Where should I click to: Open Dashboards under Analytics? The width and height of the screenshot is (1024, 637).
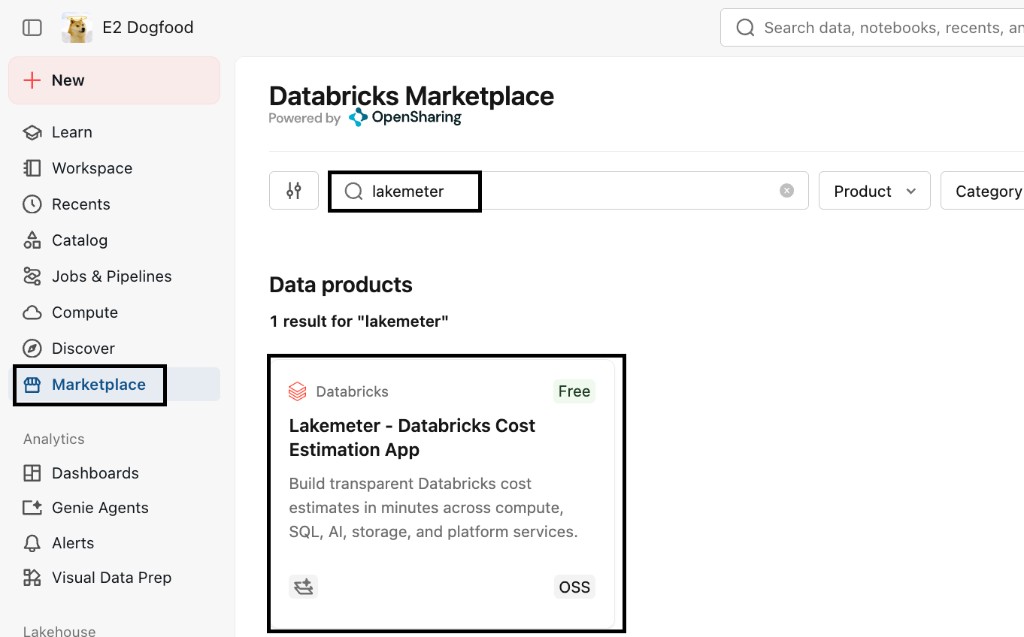(x=114, y=473)
